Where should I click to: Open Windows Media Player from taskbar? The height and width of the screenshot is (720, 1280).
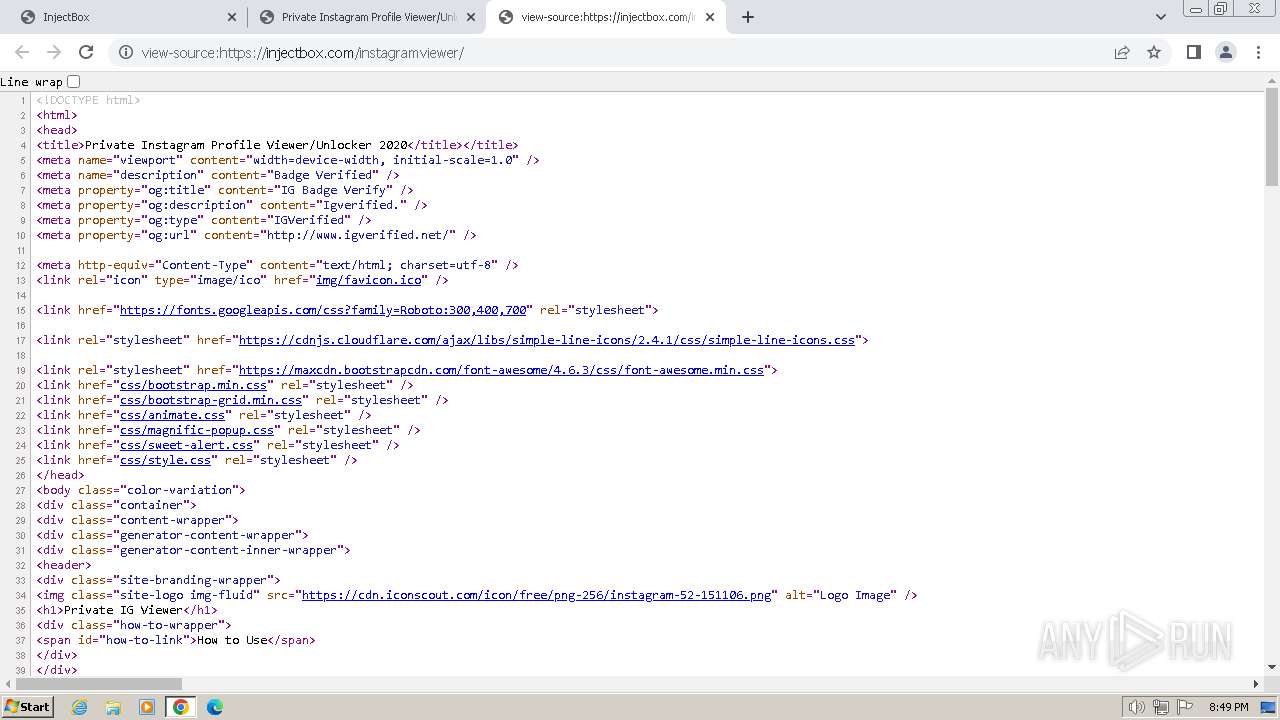[147, 707]
